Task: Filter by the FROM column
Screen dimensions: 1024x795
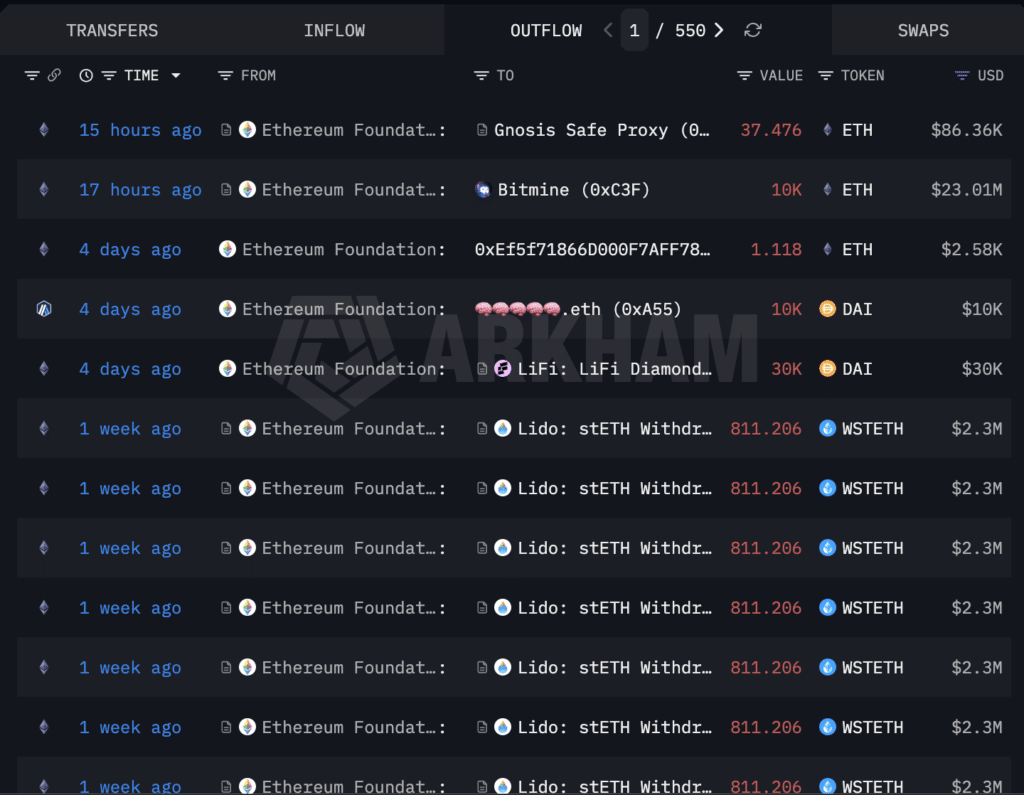Action: [x=225, y=76]
